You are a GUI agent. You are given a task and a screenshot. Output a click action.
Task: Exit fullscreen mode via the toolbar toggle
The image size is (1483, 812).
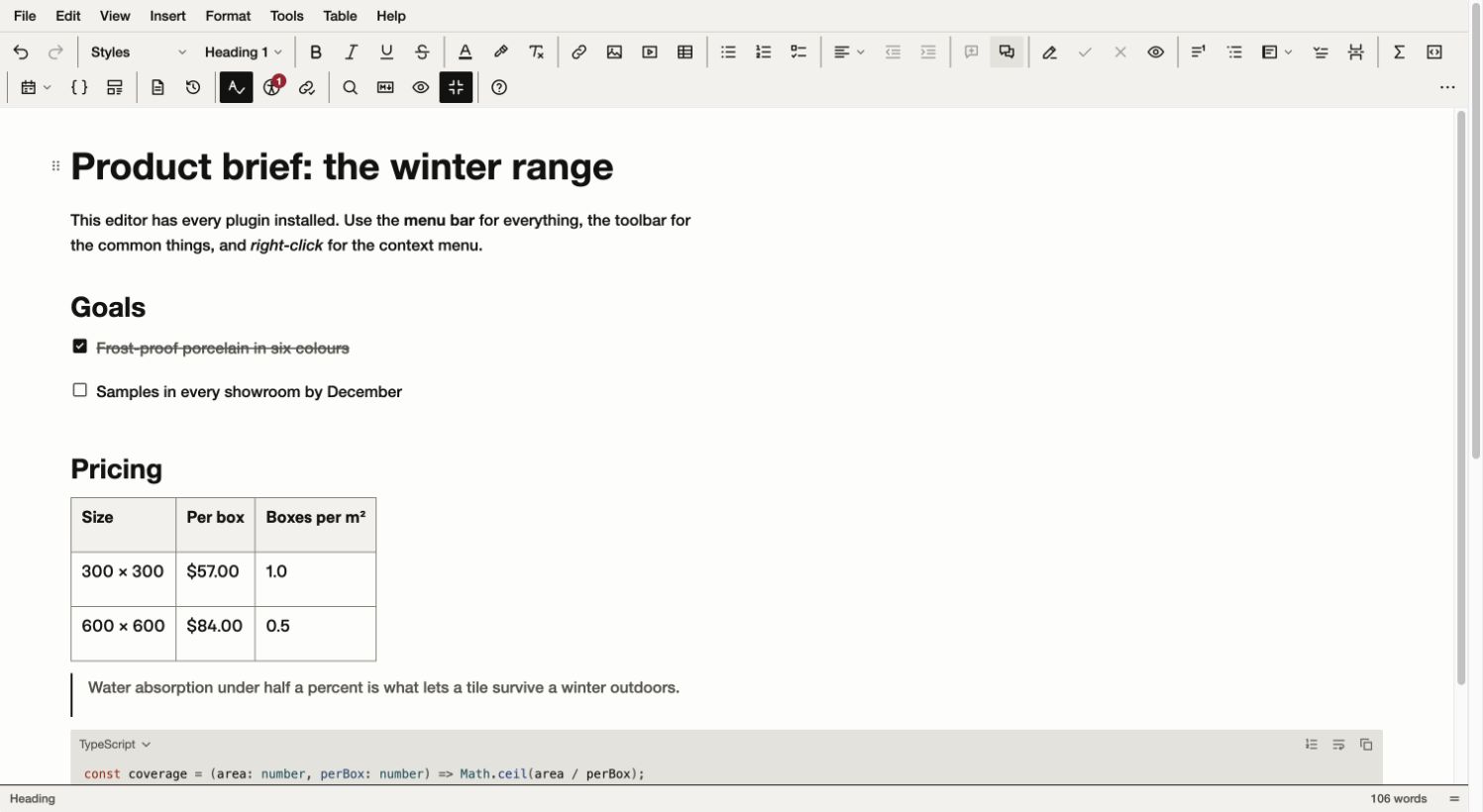456,88
